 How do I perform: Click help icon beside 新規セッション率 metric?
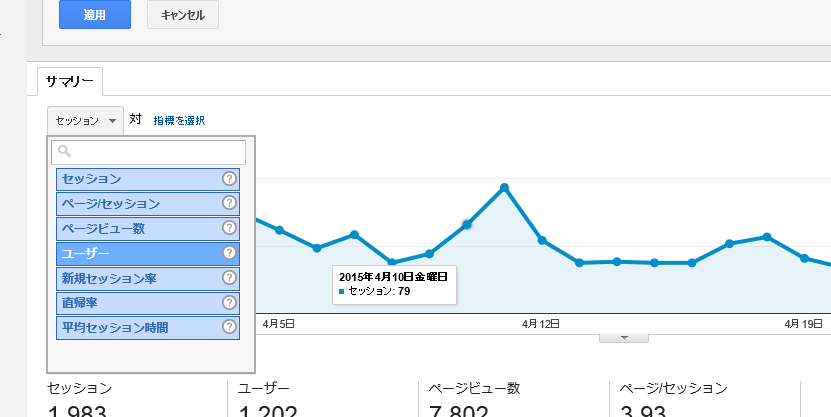point(229,278)
